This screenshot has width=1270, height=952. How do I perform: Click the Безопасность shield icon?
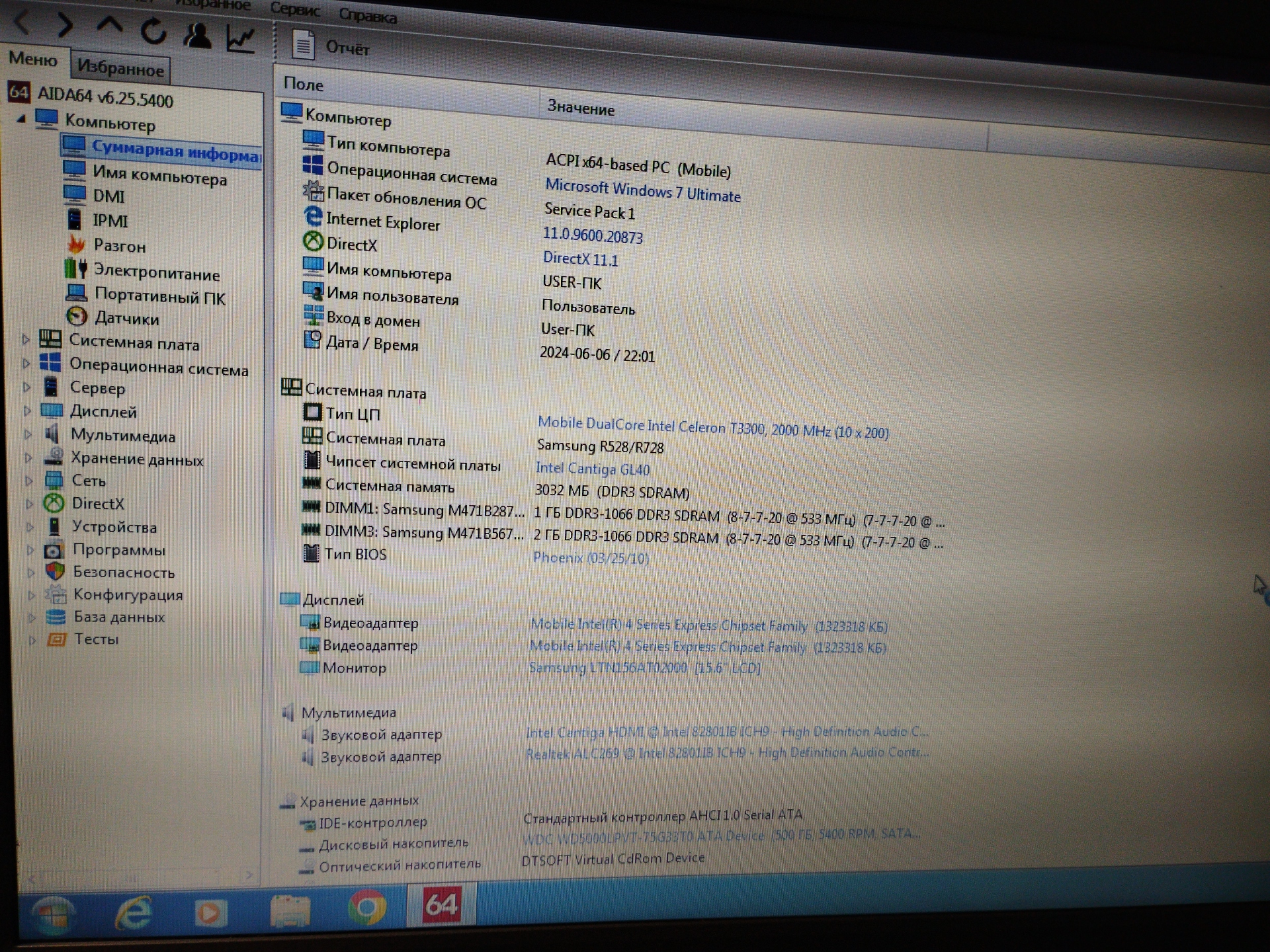click(x=55, y=571)
